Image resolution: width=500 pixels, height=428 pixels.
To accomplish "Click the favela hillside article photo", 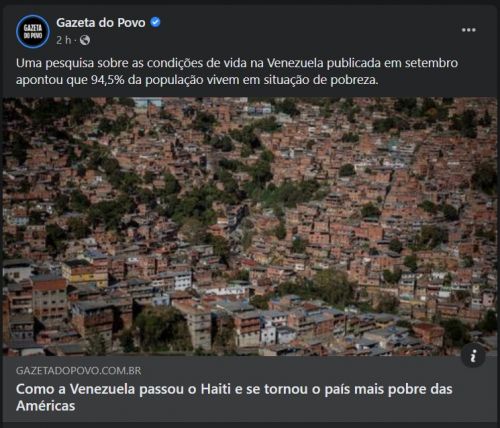I will 250,227.
